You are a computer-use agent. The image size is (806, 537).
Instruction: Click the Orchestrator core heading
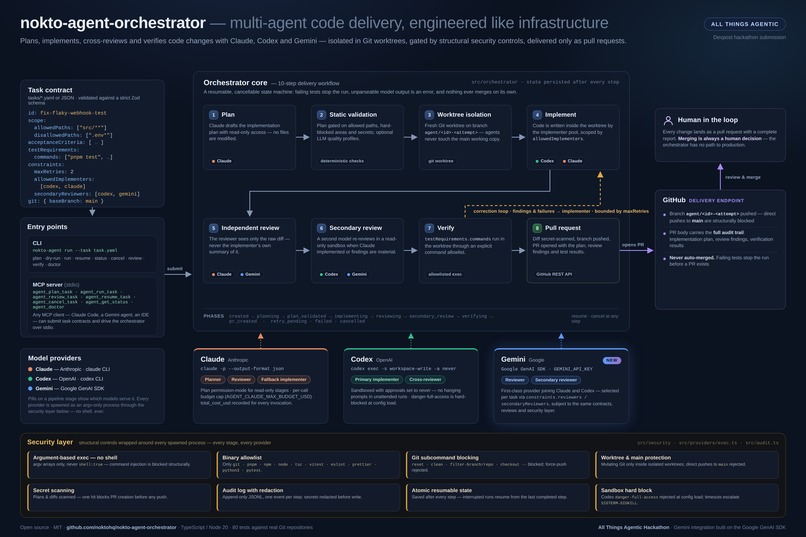[235, 83]
